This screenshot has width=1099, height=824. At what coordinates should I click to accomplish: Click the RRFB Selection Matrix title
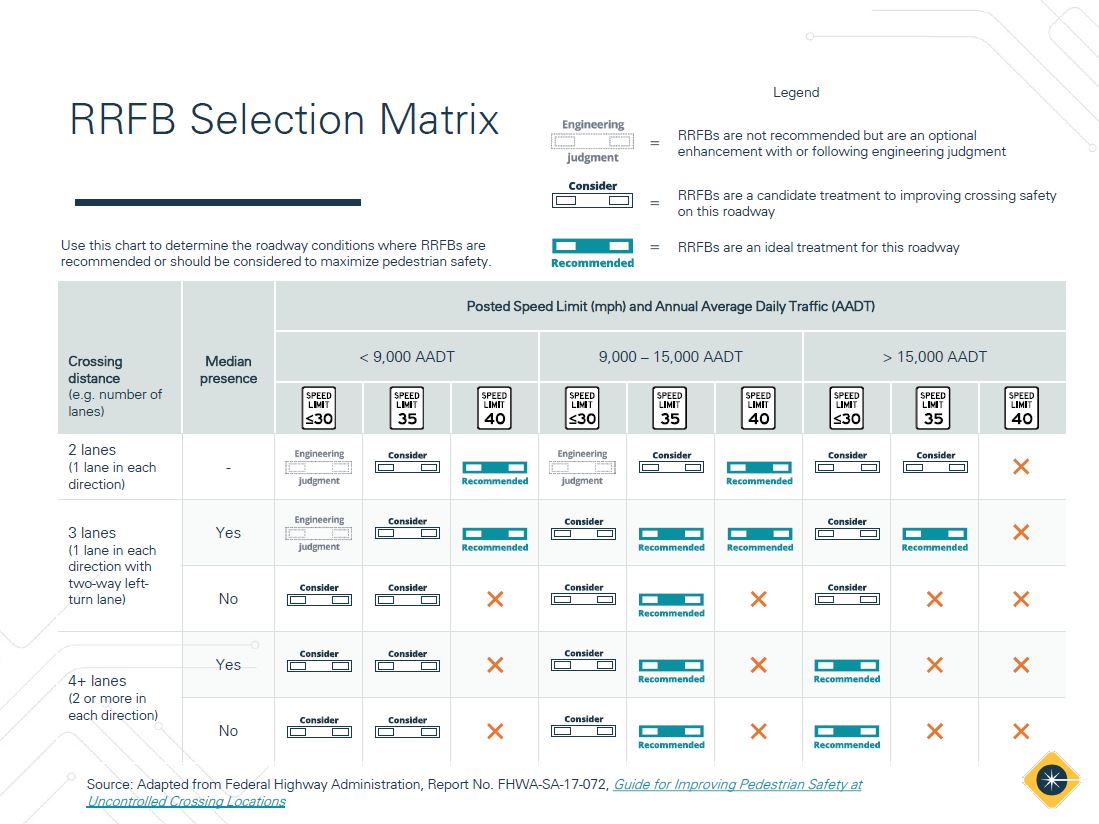pyautogui.click(x=284, y=120)
